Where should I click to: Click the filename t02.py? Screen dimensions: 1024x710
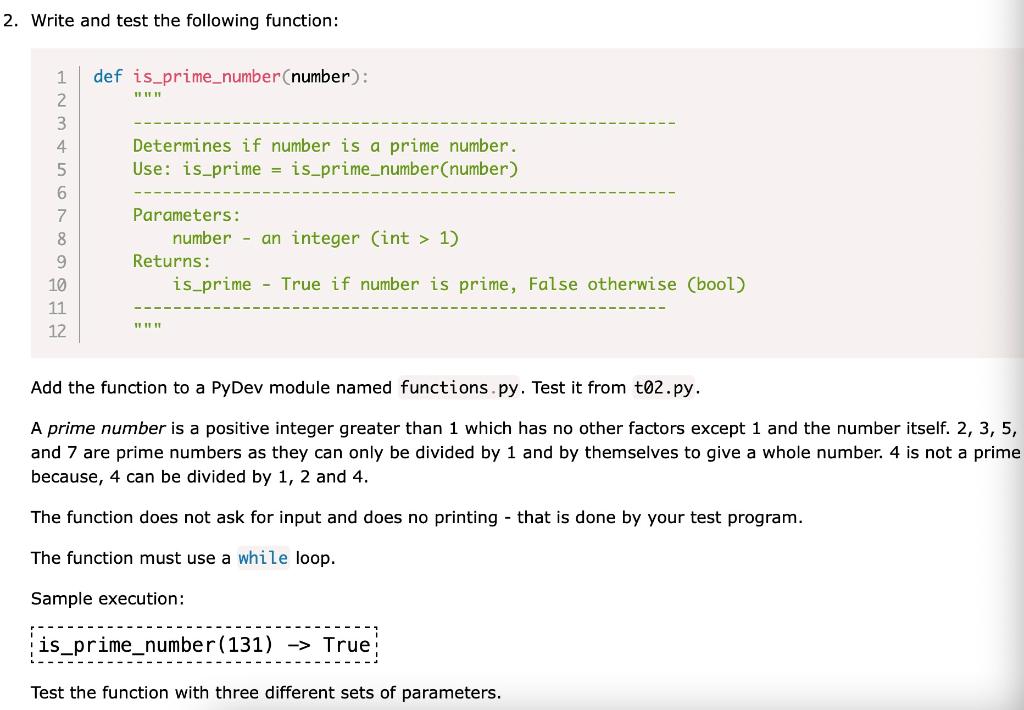tap(664, 387)
